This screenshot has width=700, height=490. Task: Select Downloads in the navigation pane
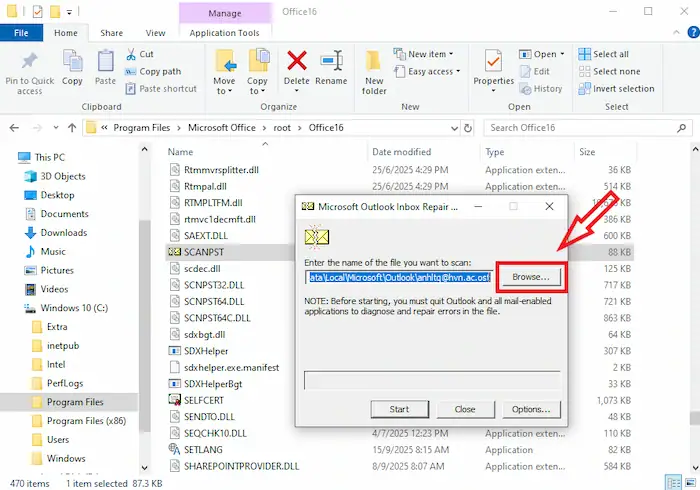click(x=64, y=233)
